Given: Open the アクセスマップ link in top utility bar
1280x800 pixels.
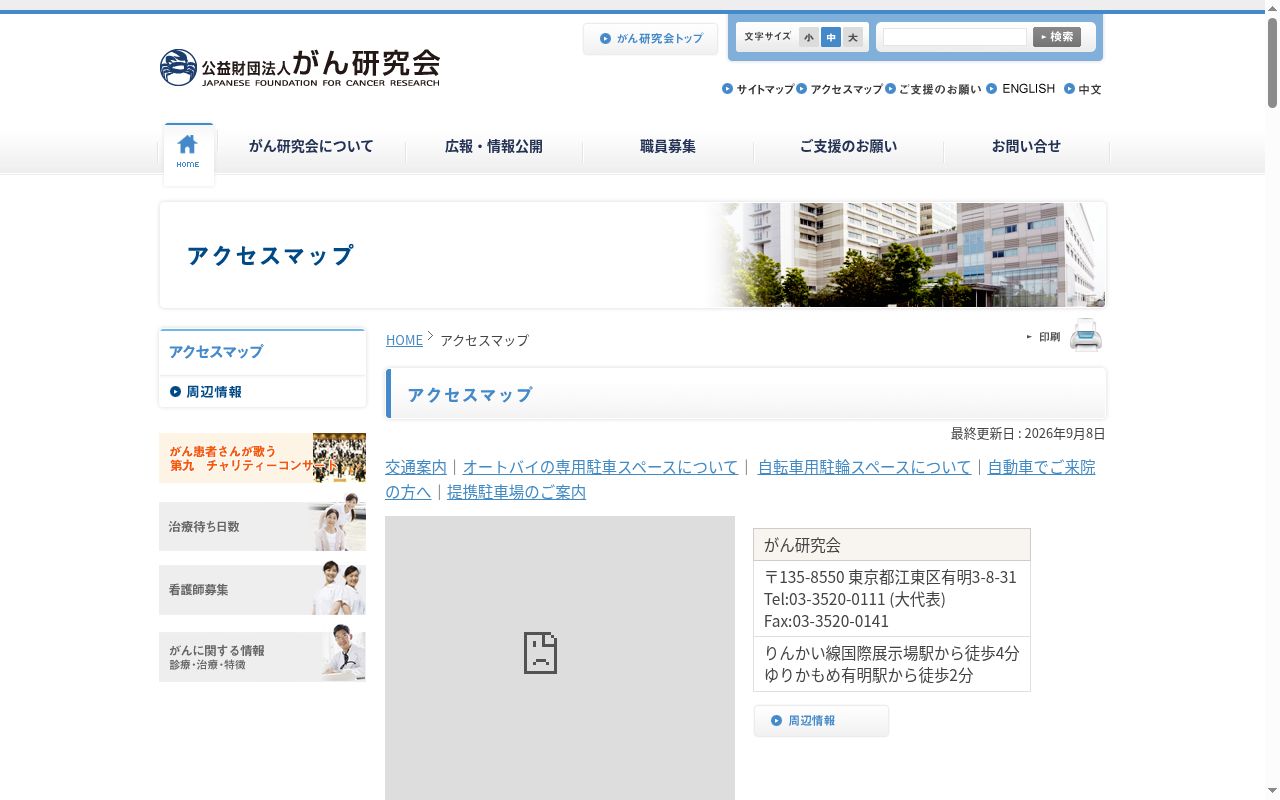Looking at the screenshot, I should tap(840, 89).
